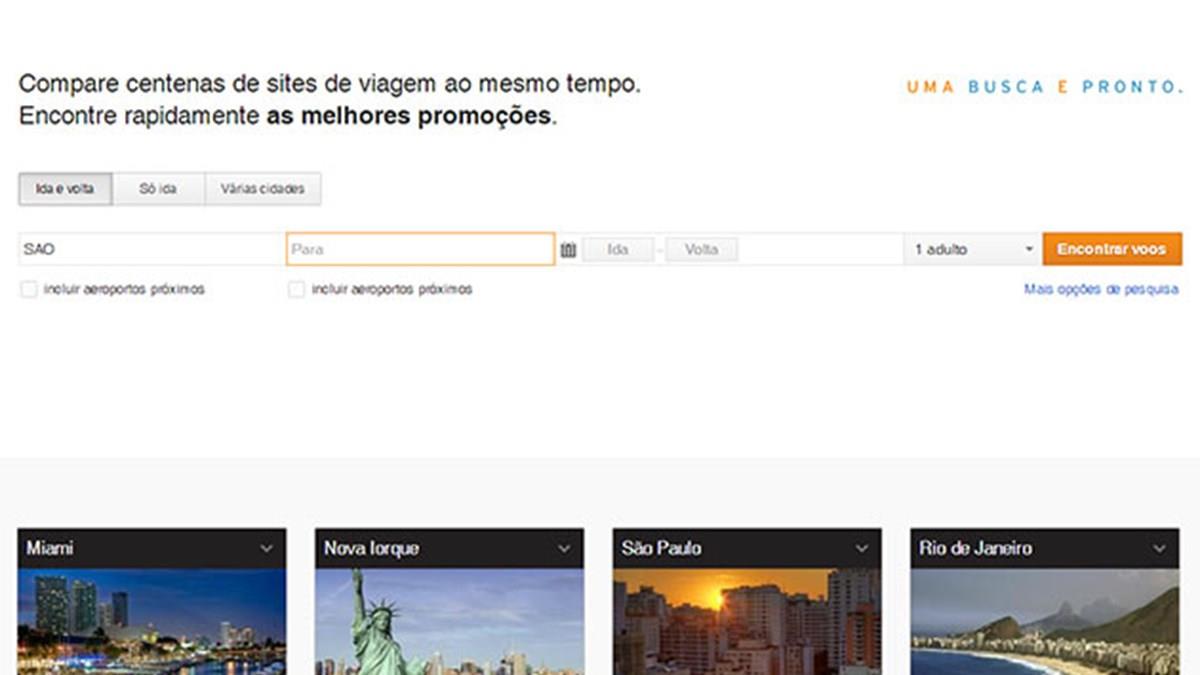The height and width of the screenshot is (675, 1200).
Task: Click the Miami skyline photo
Action: (x=151, y=622)
